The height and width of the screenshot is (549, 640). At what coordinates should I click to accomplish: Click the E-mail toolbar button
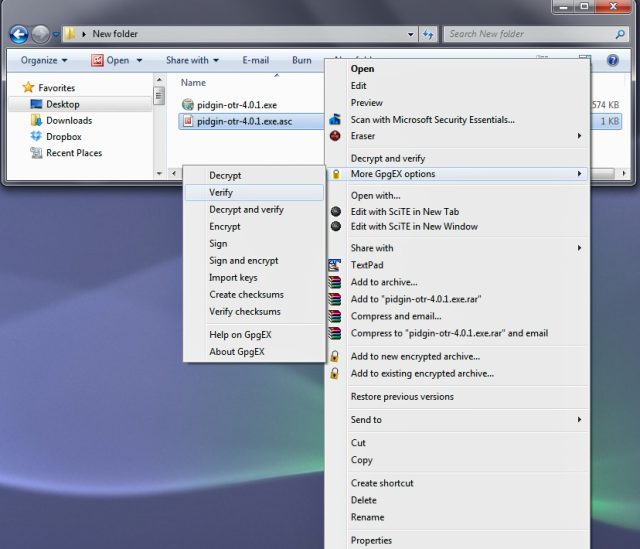point(256,60)
